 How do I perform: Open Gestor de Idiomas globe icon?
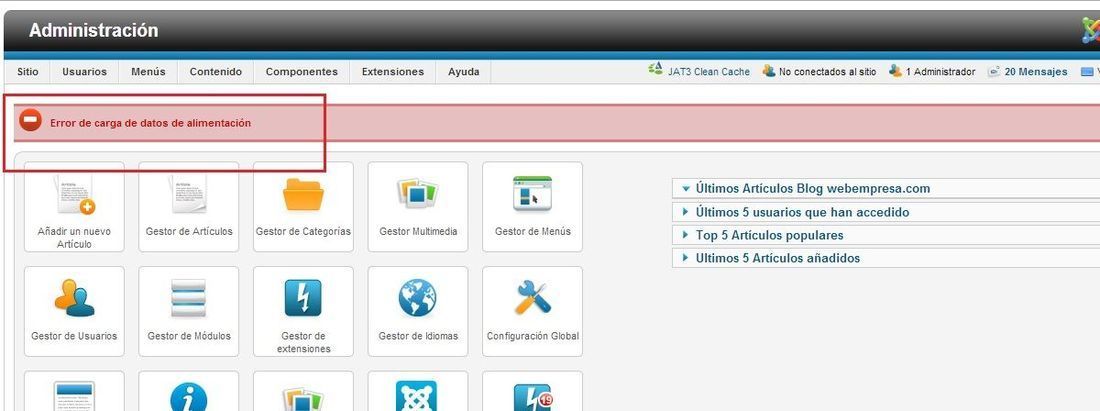[x=418, y=298]
